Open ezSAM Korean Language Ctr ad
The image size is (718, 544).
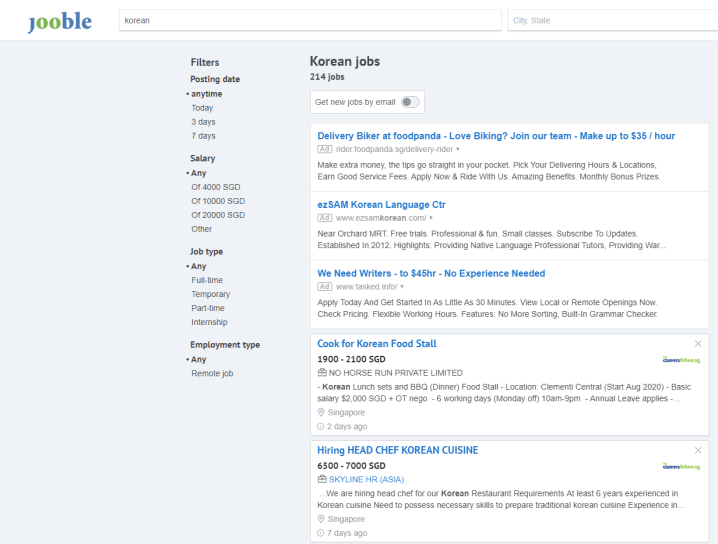click(381, 205)
